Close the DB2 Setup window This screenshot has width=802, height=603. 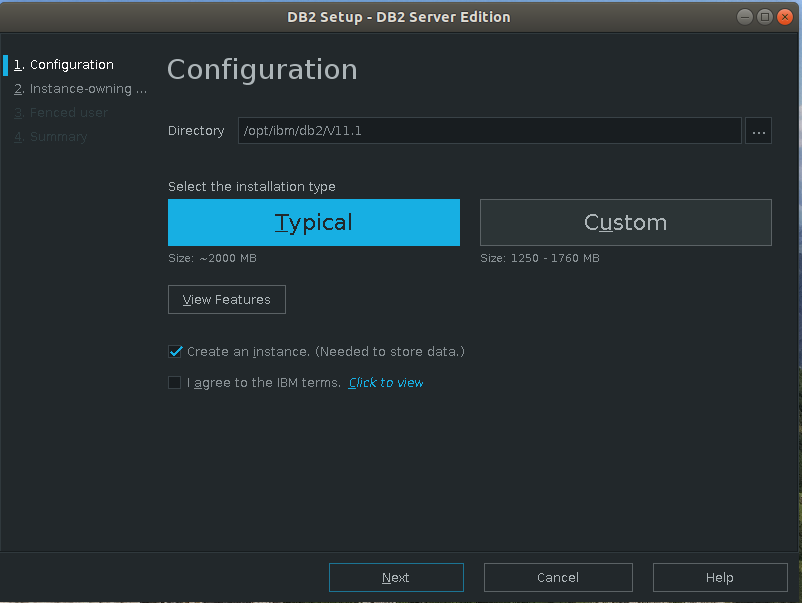tap(783, 16)
